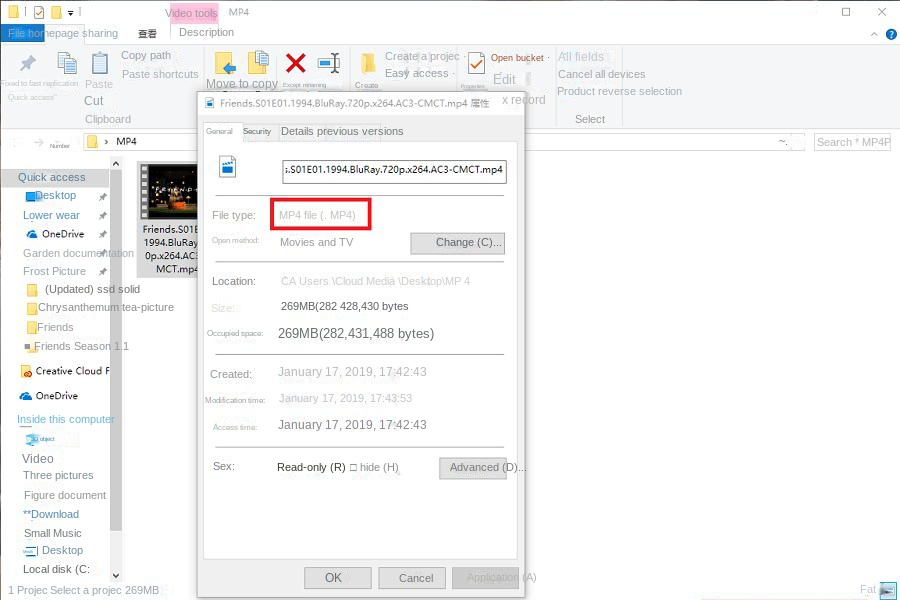
Task: Click the breadcrumb chevron before MP4
Action: coord(106,142)
